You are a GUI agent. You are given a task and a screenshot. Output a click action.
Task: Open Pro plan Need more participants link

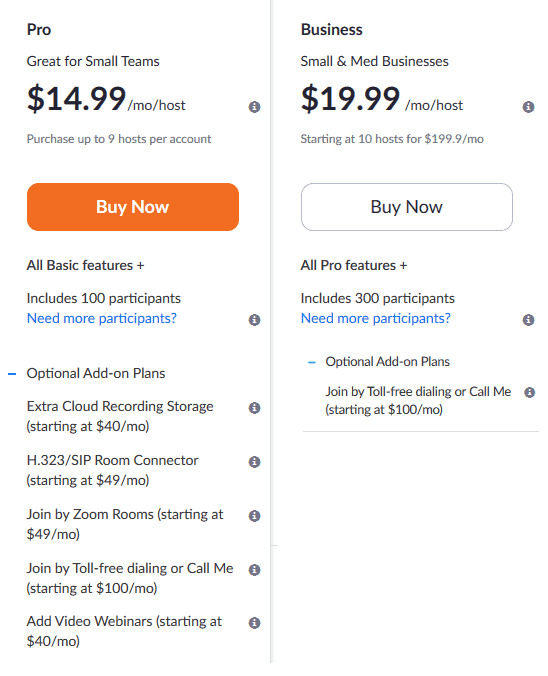[x=102, y=318]
